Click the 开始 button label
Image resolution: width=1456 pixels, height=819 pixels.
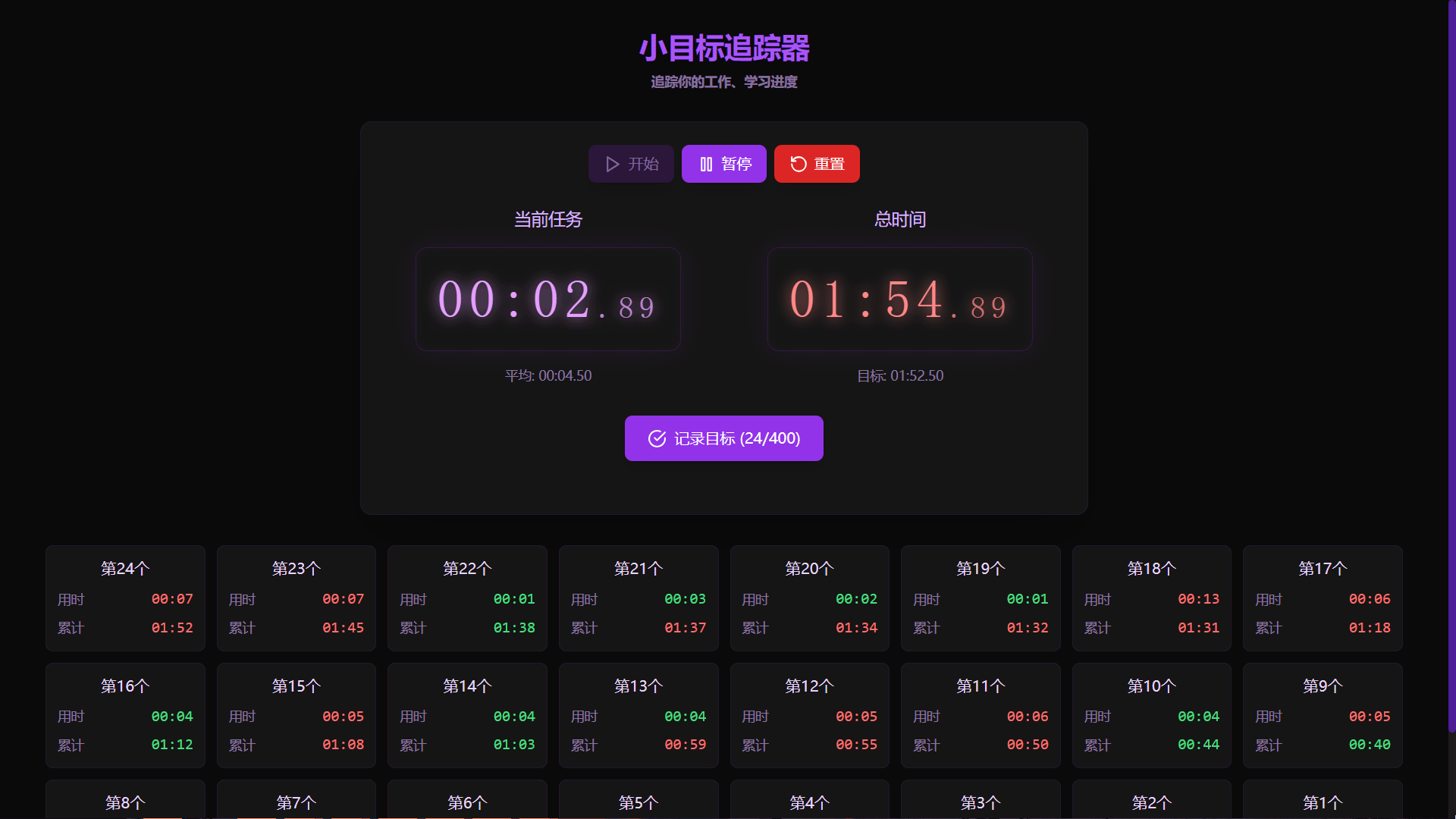(x=643, y=164)
